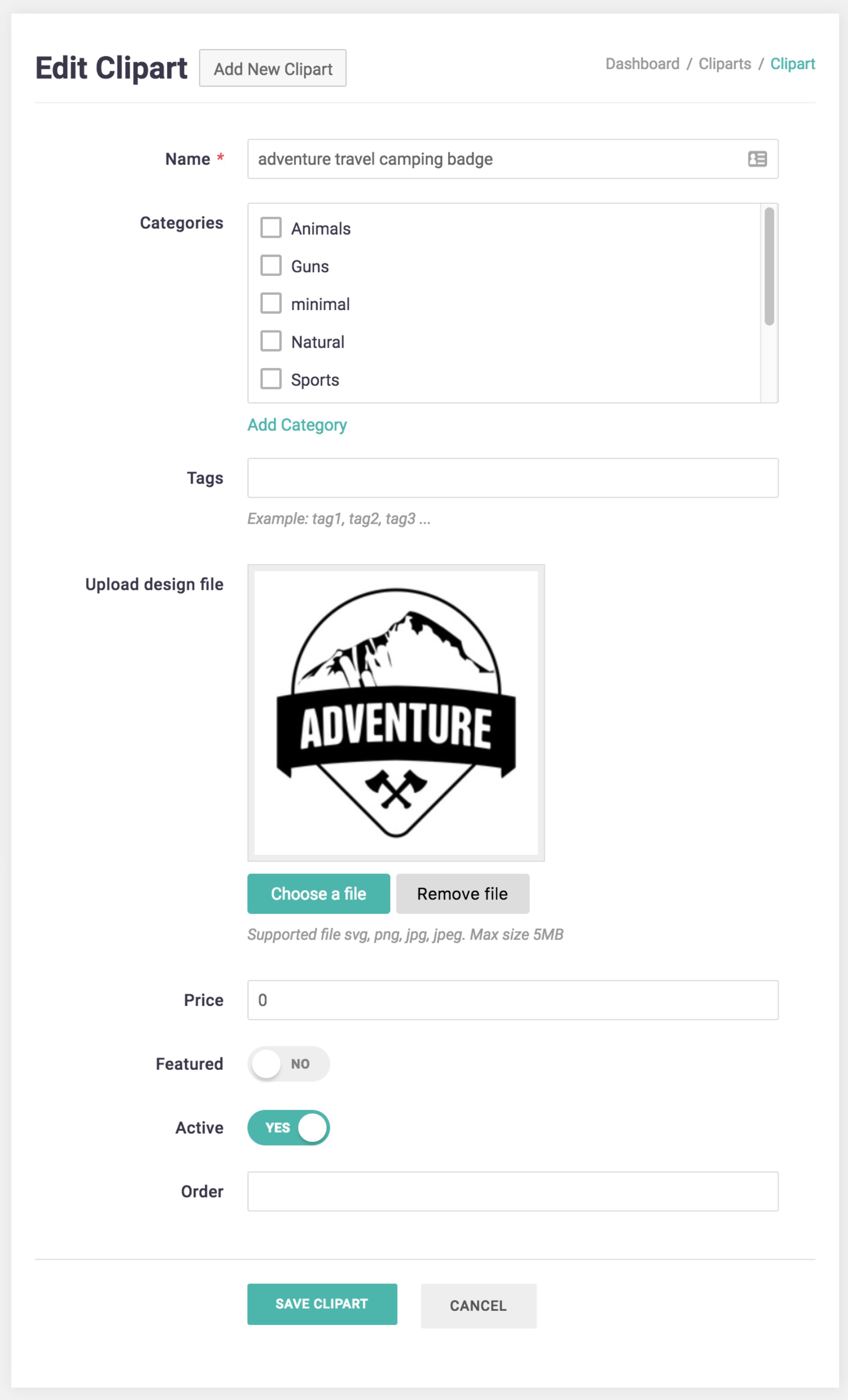Save the clipart with Save Clipart button
The height and width of the screenshot is (1400, 848).
click(322, 1304)
